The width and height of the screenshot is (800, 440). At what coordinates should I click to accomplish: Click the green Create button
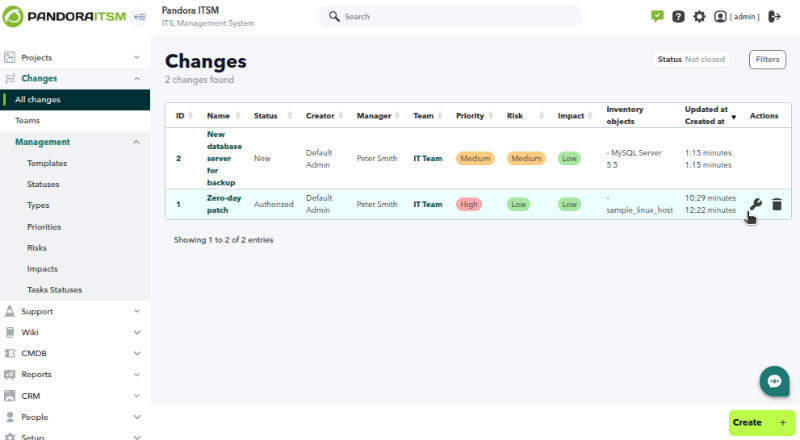pos(762,423)
